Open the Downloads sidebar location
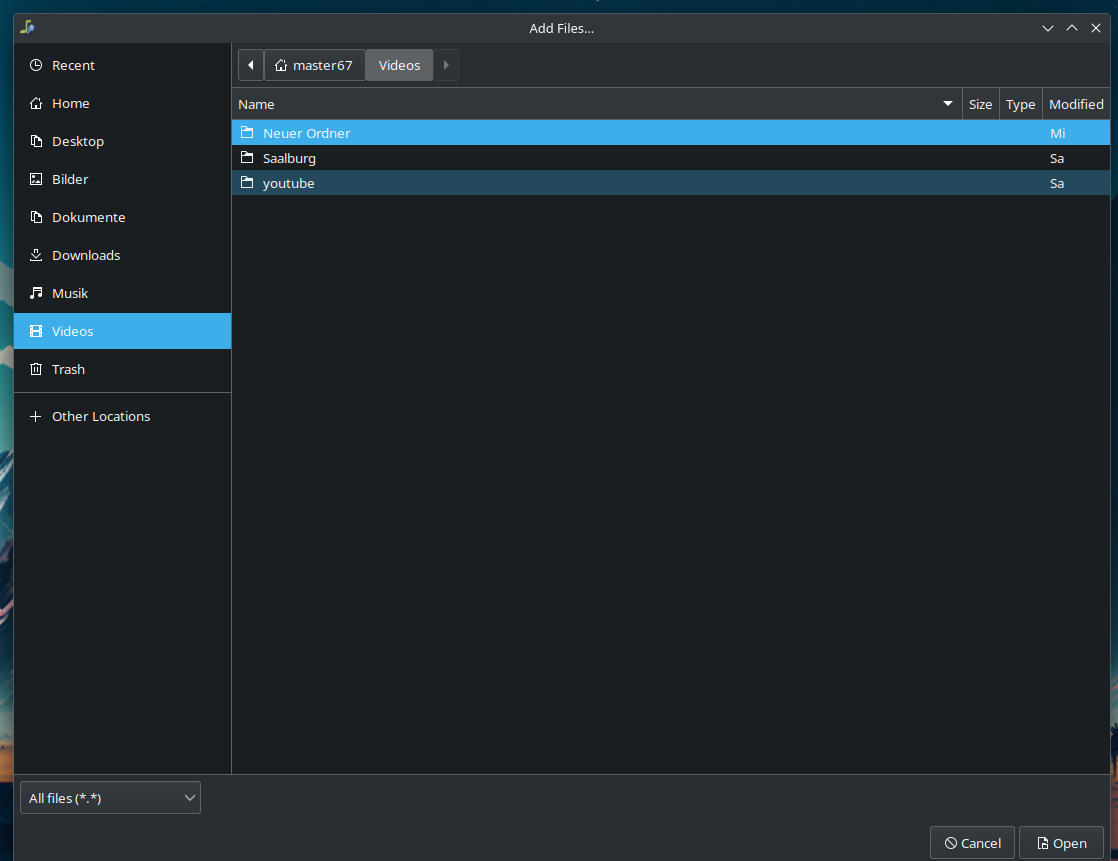Viewport: 1118px width, 861px height. pos(122,255)
